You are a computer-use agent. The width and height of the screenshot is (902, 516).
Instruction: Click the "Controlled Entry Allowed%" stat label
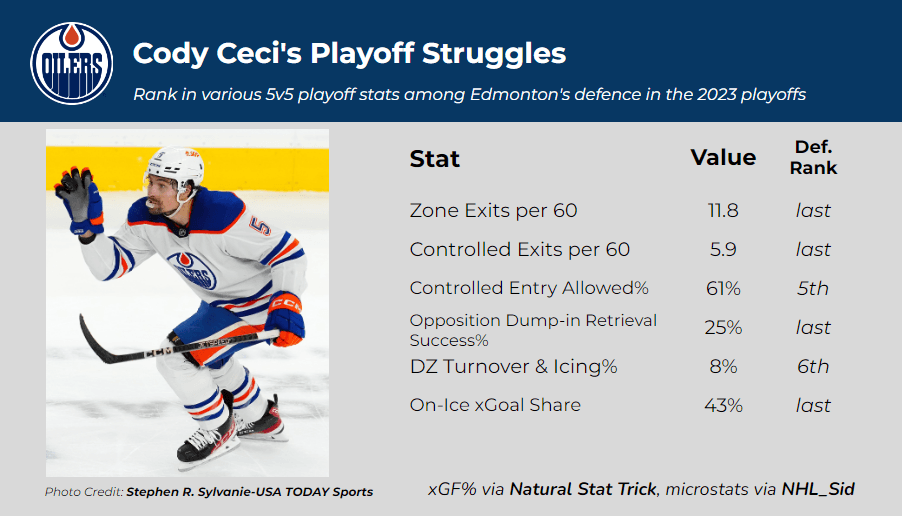pyautogui.click(x=529, y=288)
